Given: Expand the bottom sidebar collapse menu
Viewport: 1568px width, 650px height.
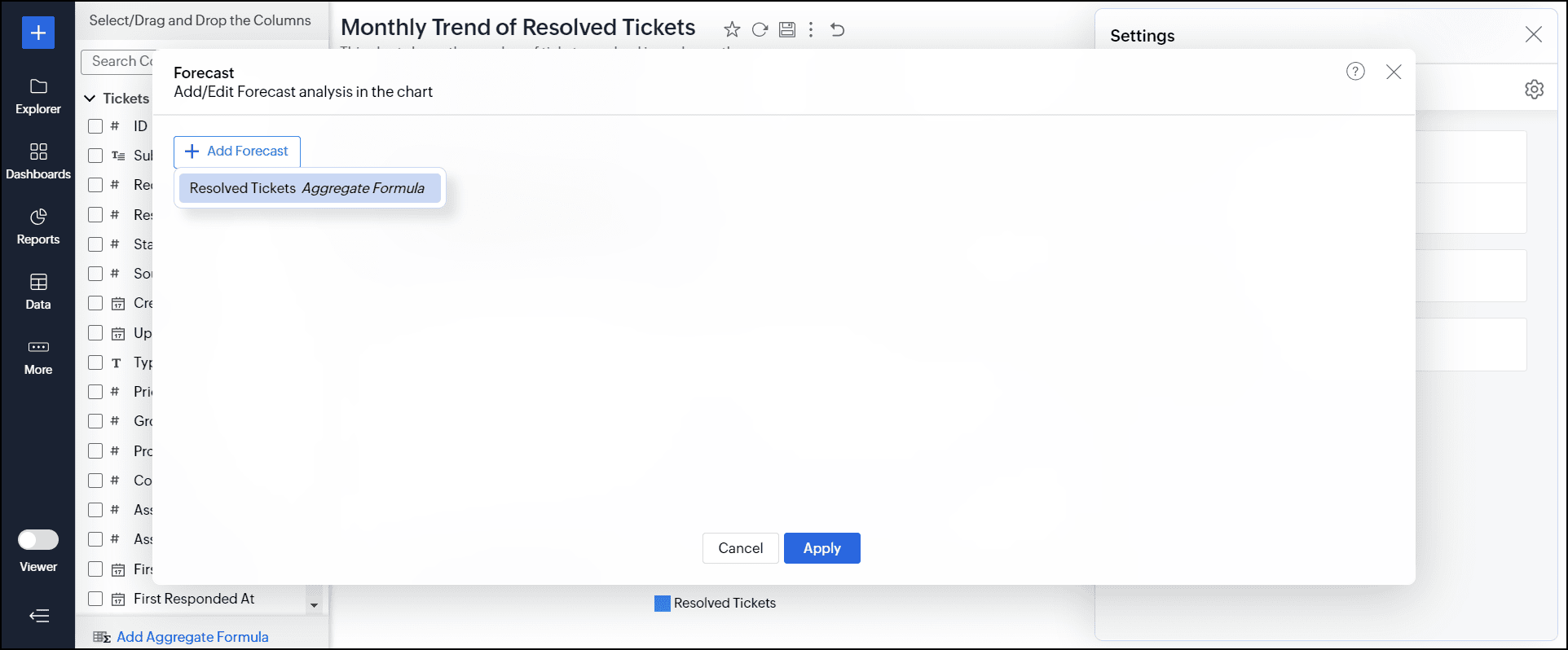Looking at the screenshot, I should [x=39, y=616].
